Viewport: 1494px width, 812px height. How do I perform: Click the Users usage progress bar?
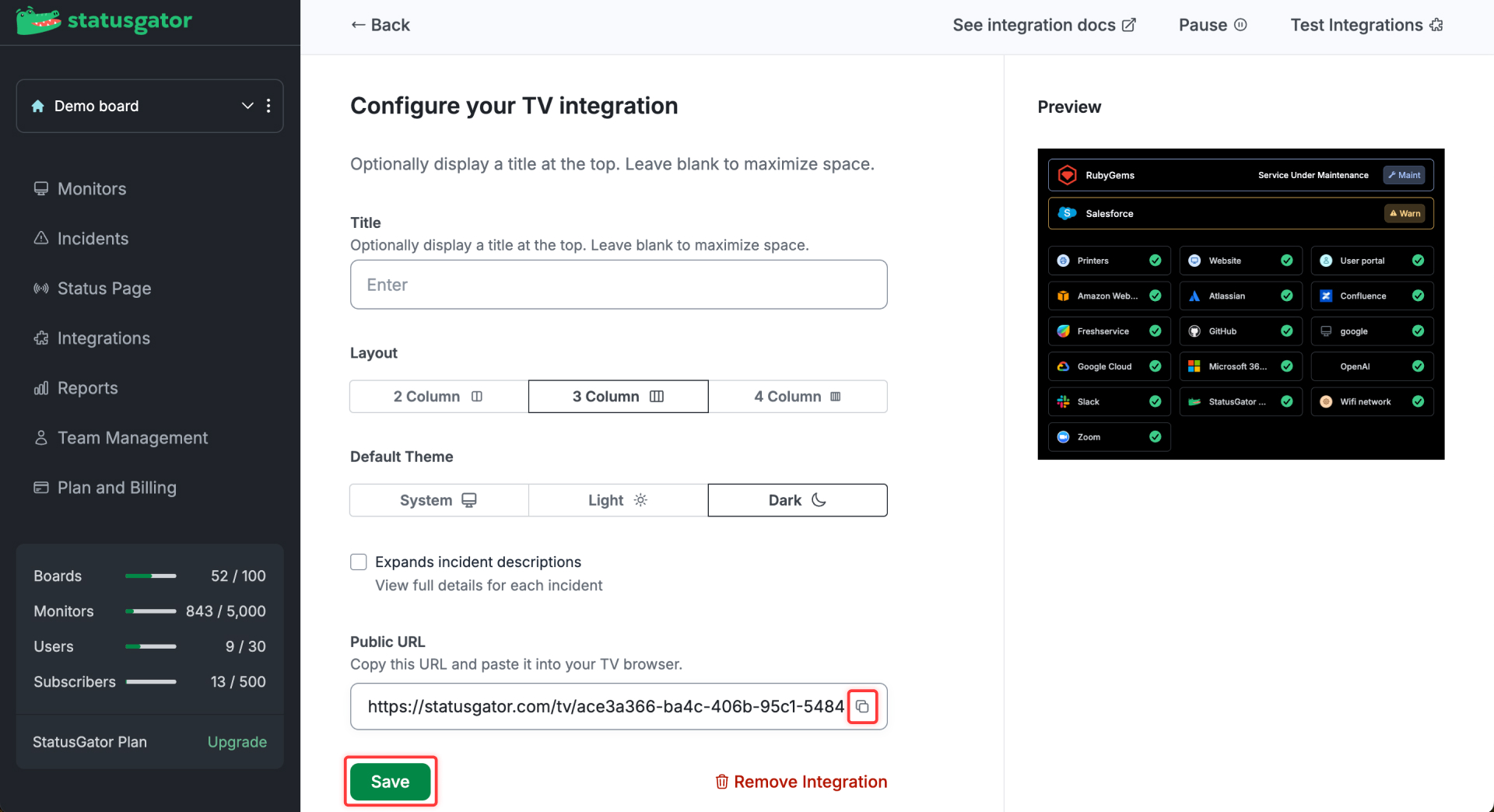coord(151,646)
